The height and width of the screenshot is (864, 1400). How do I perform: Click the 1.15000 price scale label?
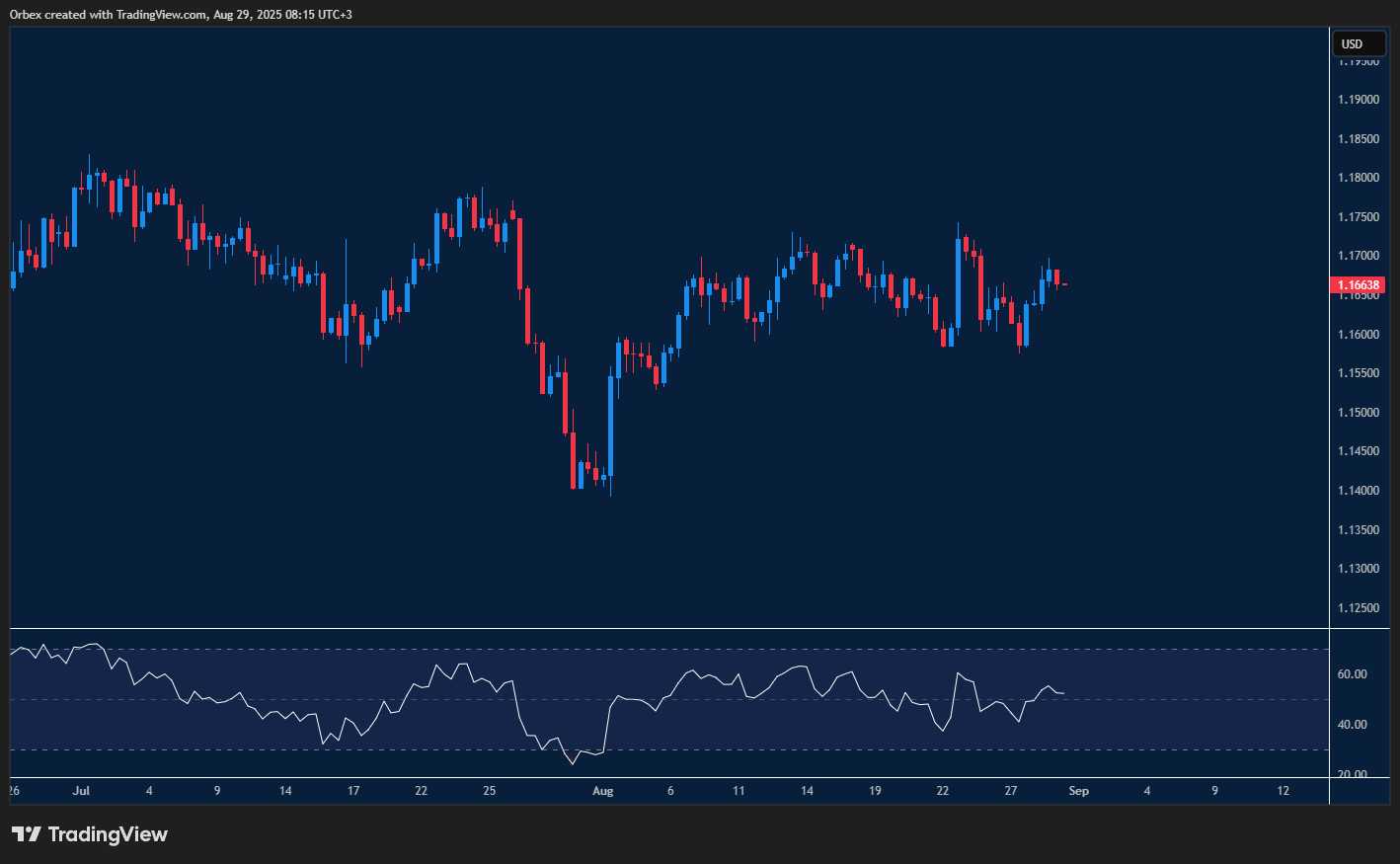[1359, 412]
